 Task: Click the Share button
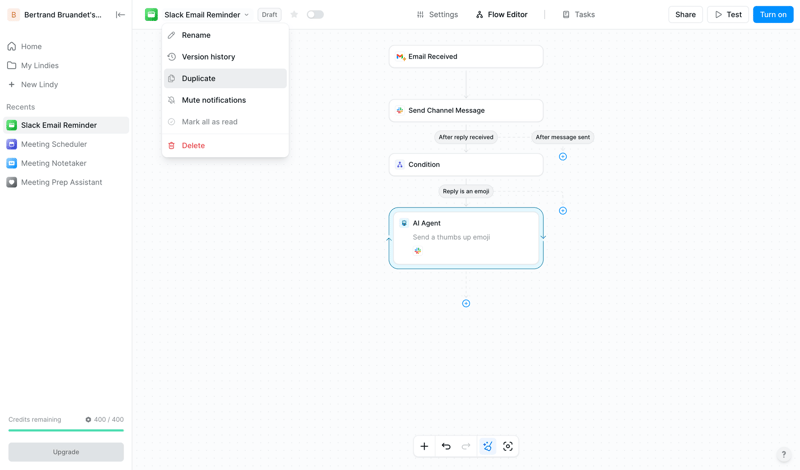(685, 15)
